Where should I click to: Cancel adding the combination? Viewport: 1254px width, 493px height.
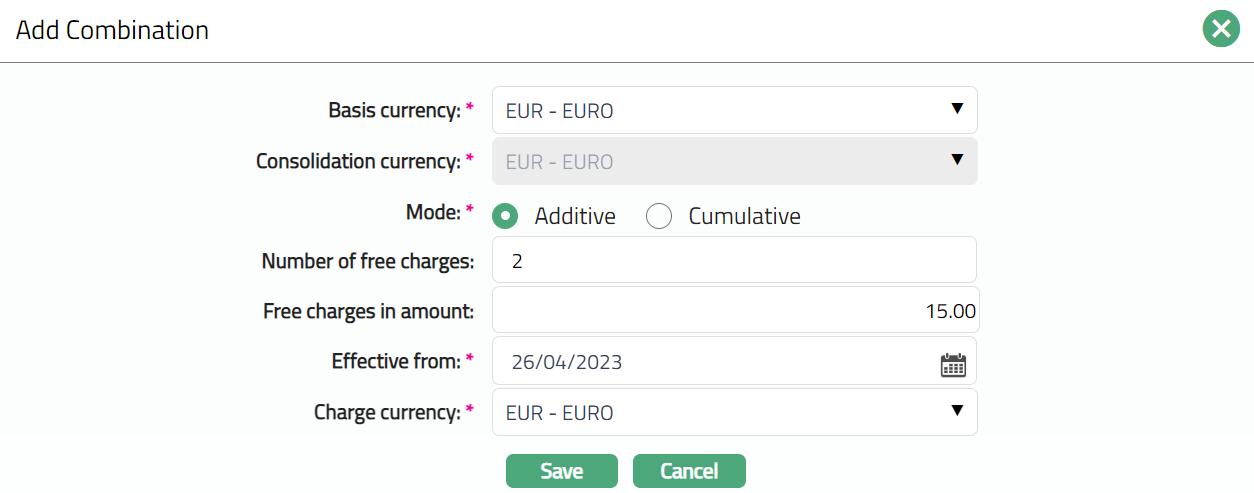[x=689, y=471]
